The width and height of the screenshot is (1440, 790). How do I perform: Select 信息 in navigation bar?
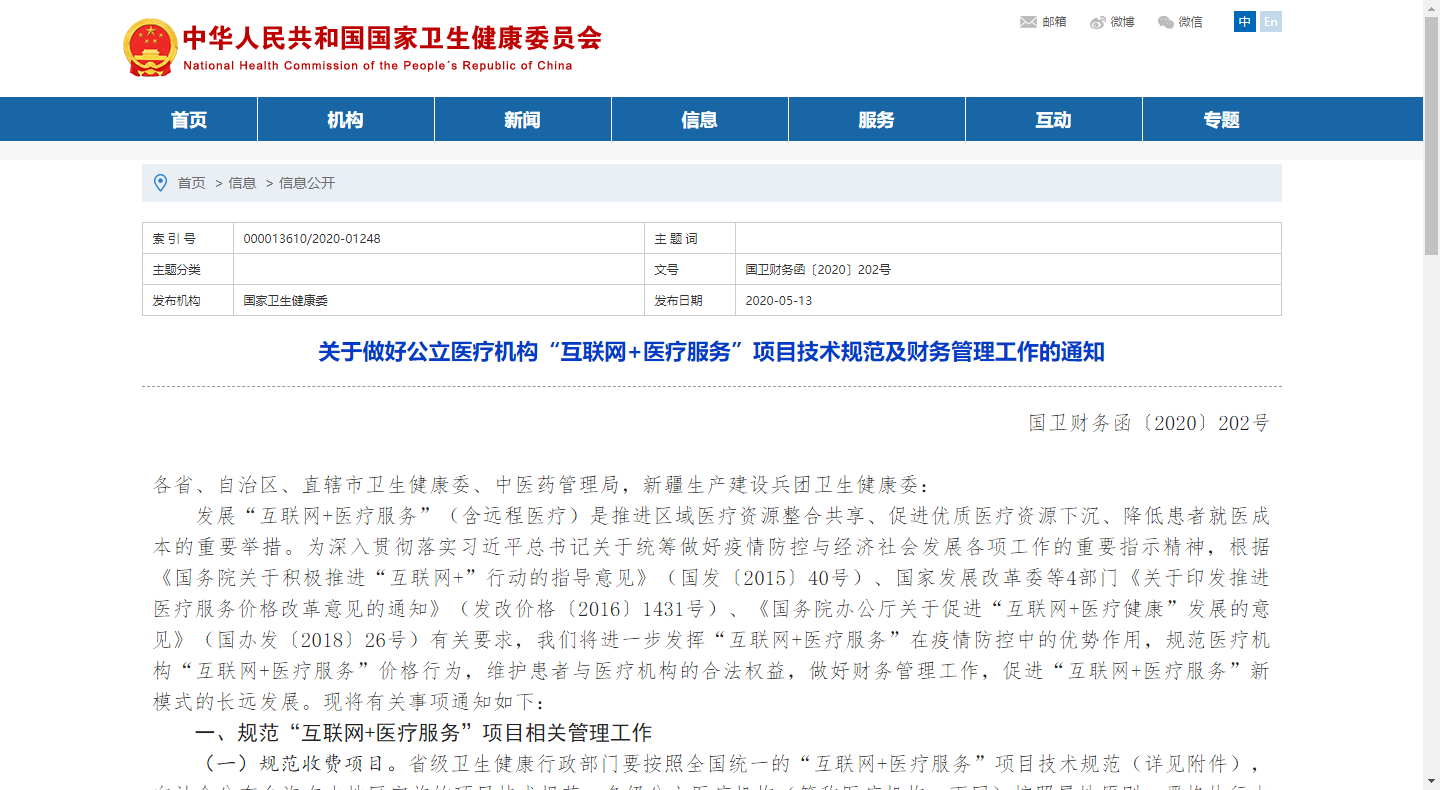pos(699,120)
